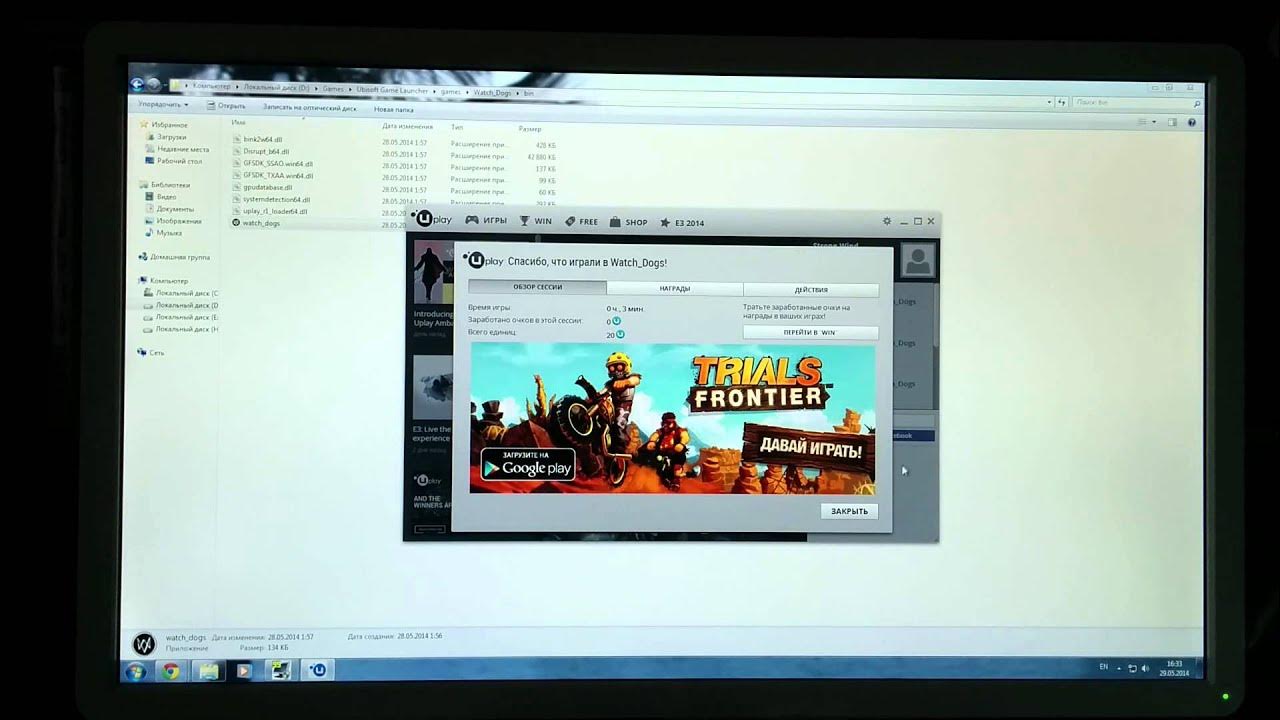Open Локальный диск (E:) in the sidebar
This screenshot has height=720, width=1280.
pos(181,317)
